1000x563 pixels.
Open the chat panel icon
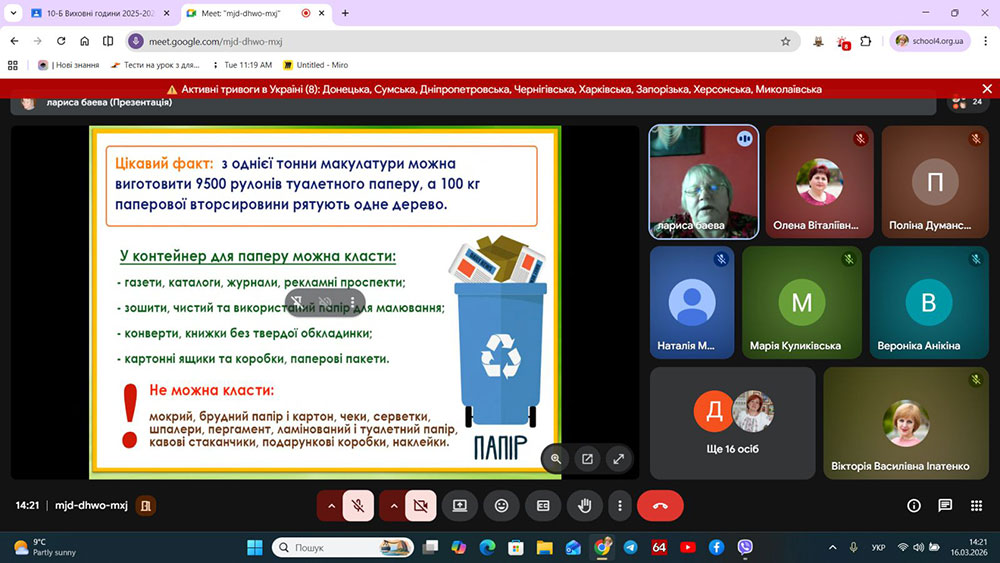(945, 506)
